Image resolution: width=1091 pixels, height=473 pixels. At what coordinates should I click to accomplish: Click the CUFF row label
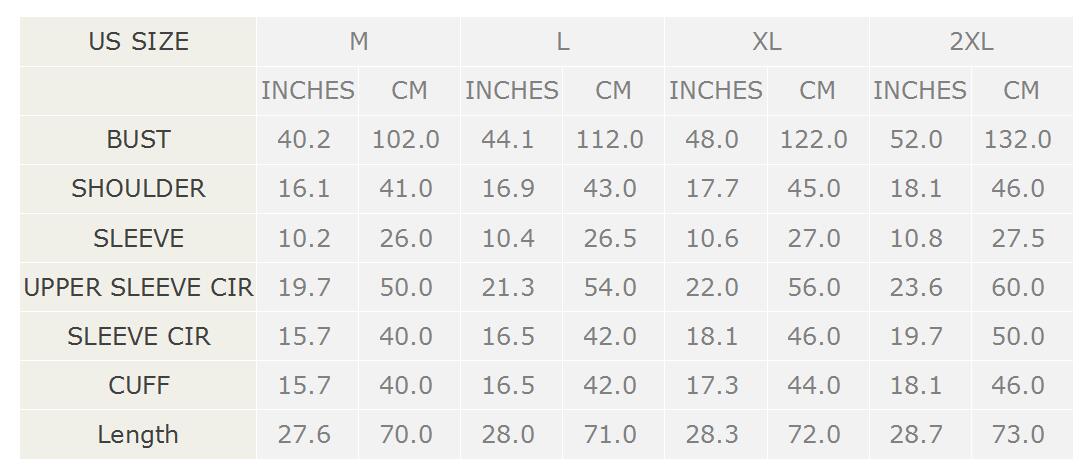[138, 385]
